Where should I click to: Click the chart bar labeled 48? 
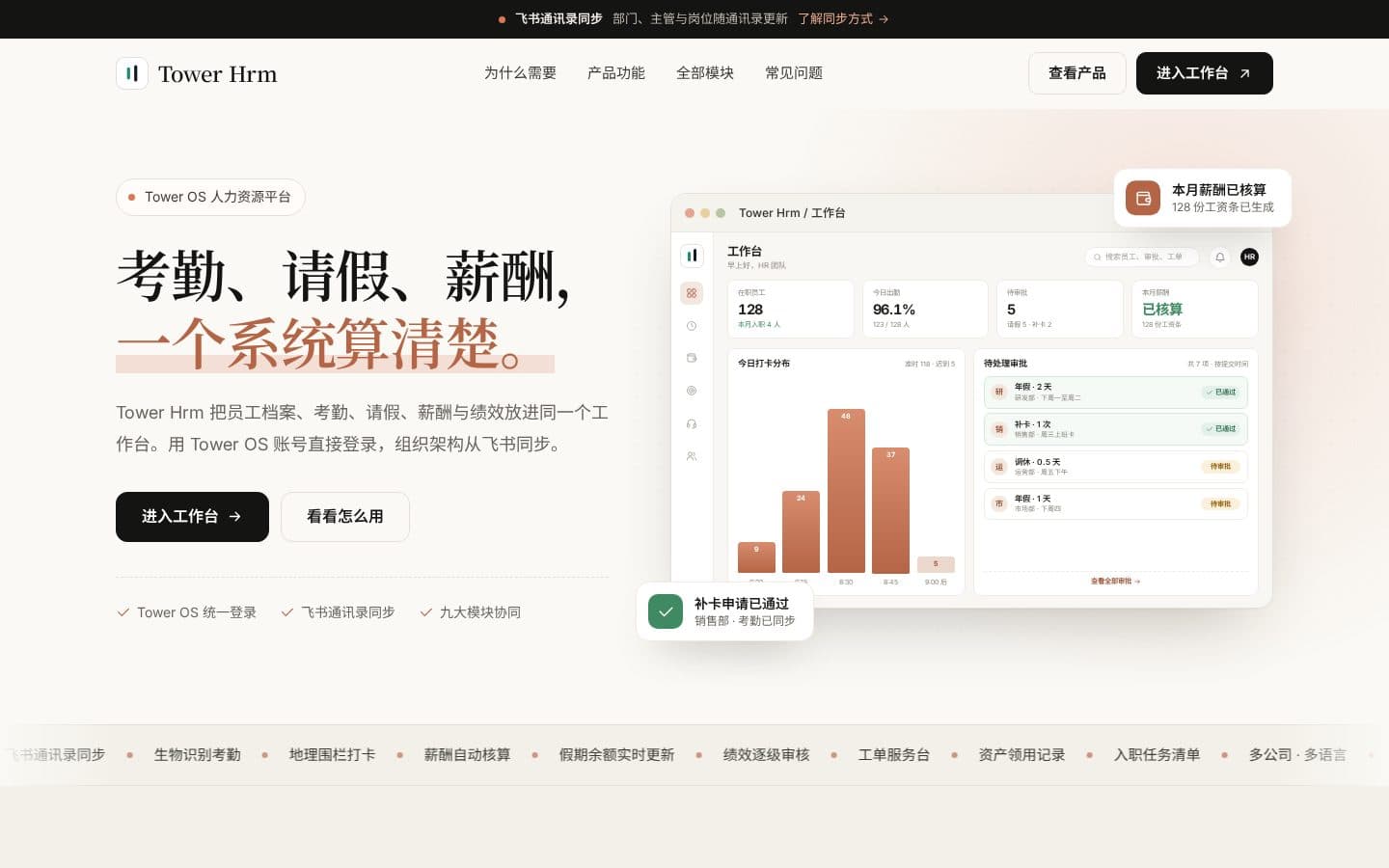pyautogui.click(x=846, y=491)
